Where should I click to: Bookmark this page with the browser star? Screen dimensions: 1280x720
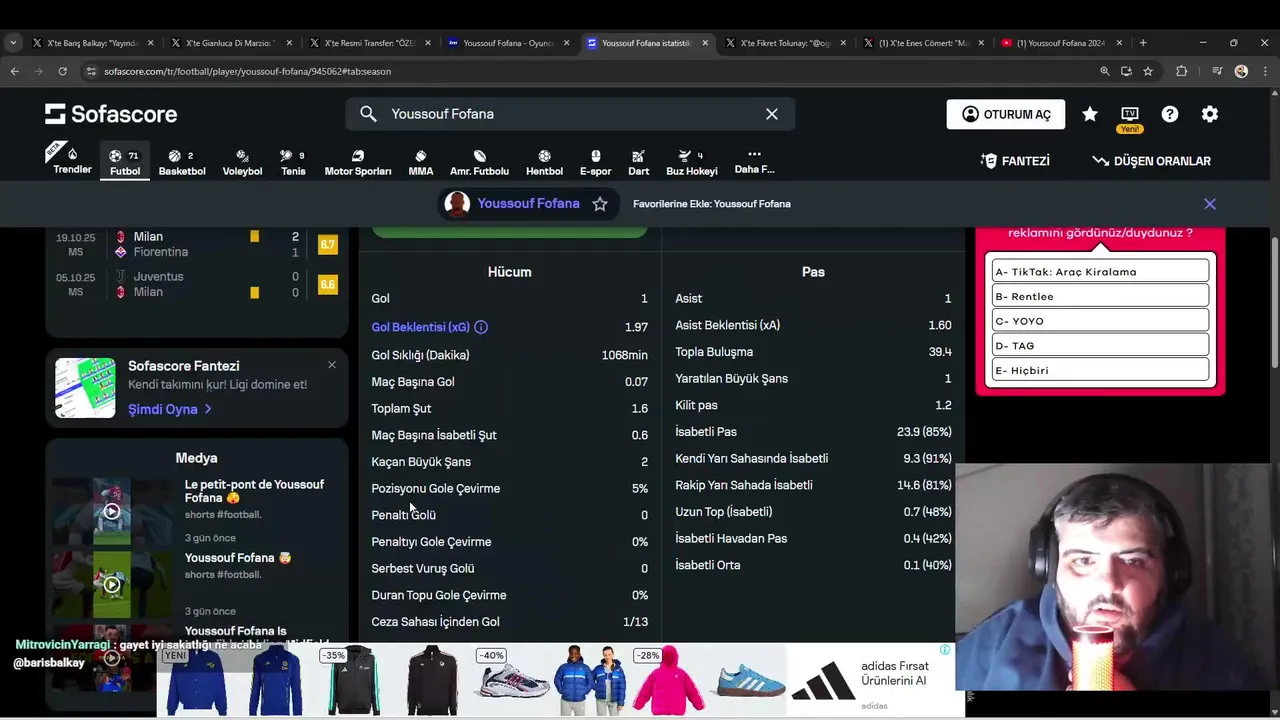[x=1148, y=71]
